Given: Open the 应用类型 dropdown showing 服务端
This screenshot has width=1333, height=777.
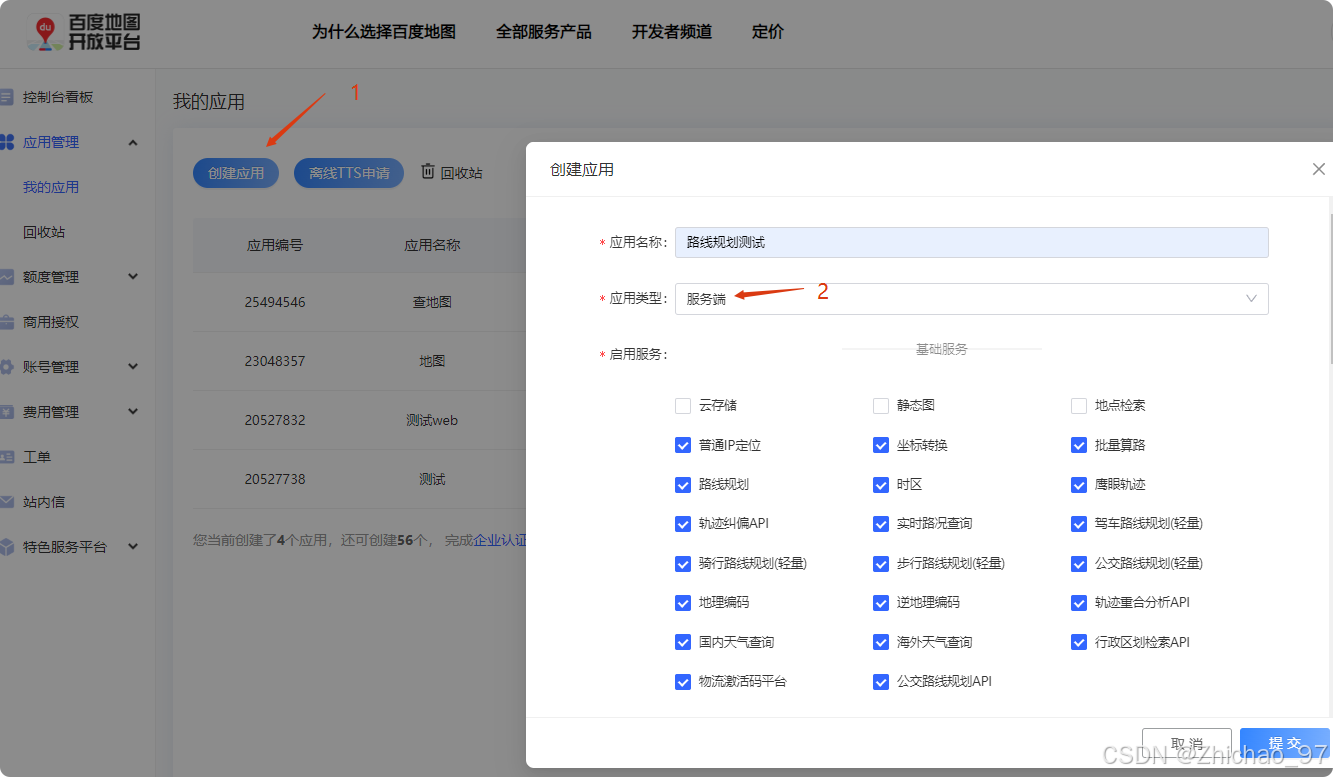Looking at the screenshot, I should tap(971, 299).
